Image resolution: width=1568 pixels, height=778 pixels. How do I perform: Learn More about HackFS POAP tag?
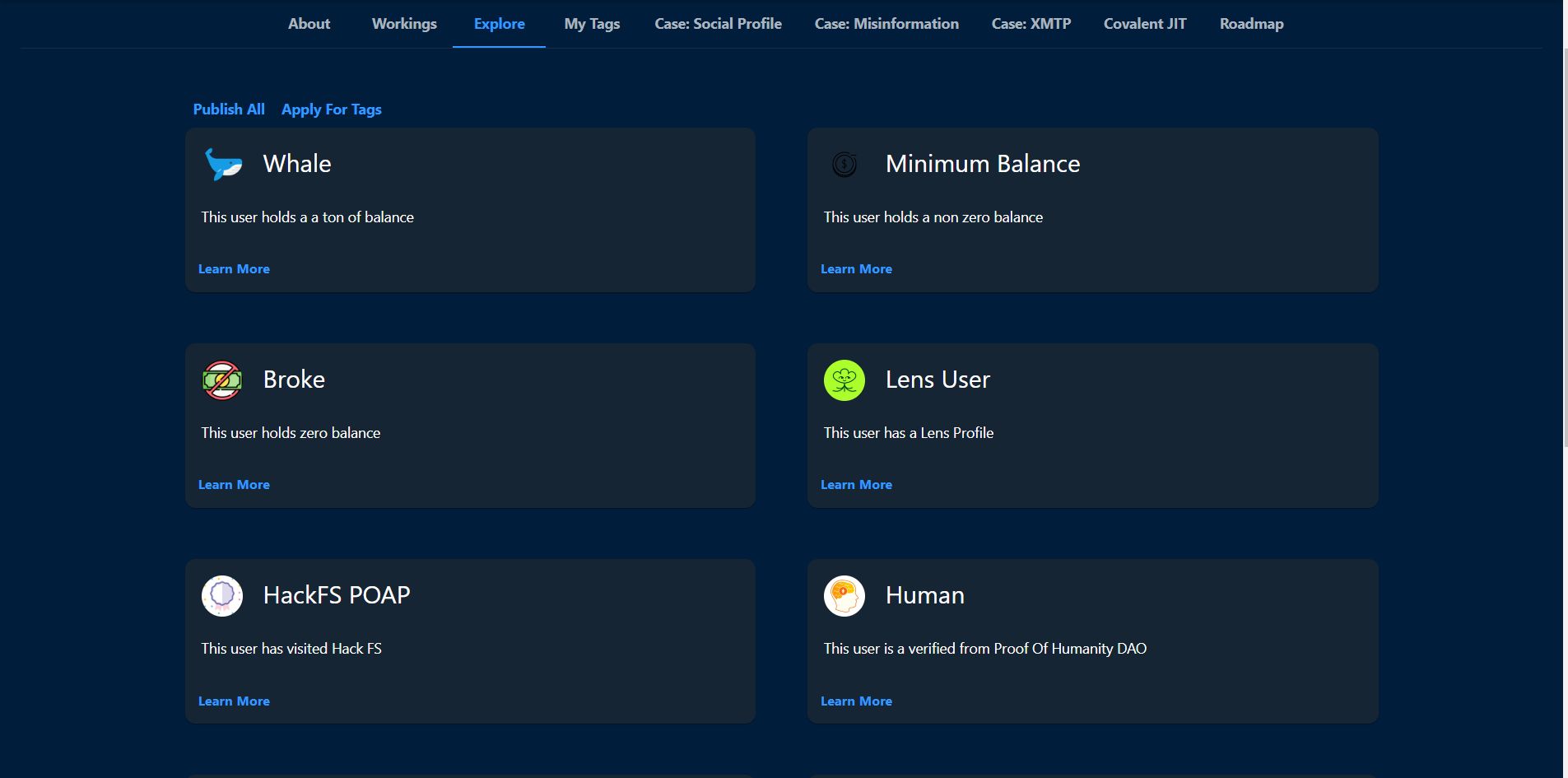234,701
